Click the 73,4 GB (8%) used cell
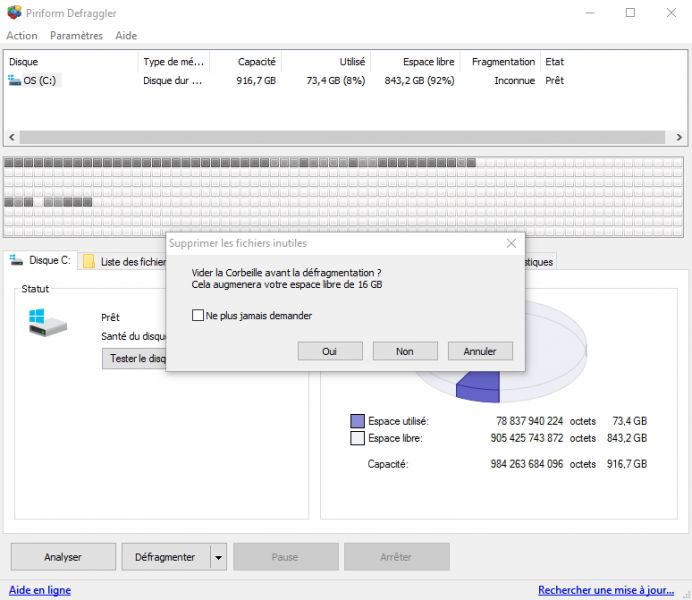The width and height of the screenshot is (692, 600). pyautogui.click(x=336, y=81)
